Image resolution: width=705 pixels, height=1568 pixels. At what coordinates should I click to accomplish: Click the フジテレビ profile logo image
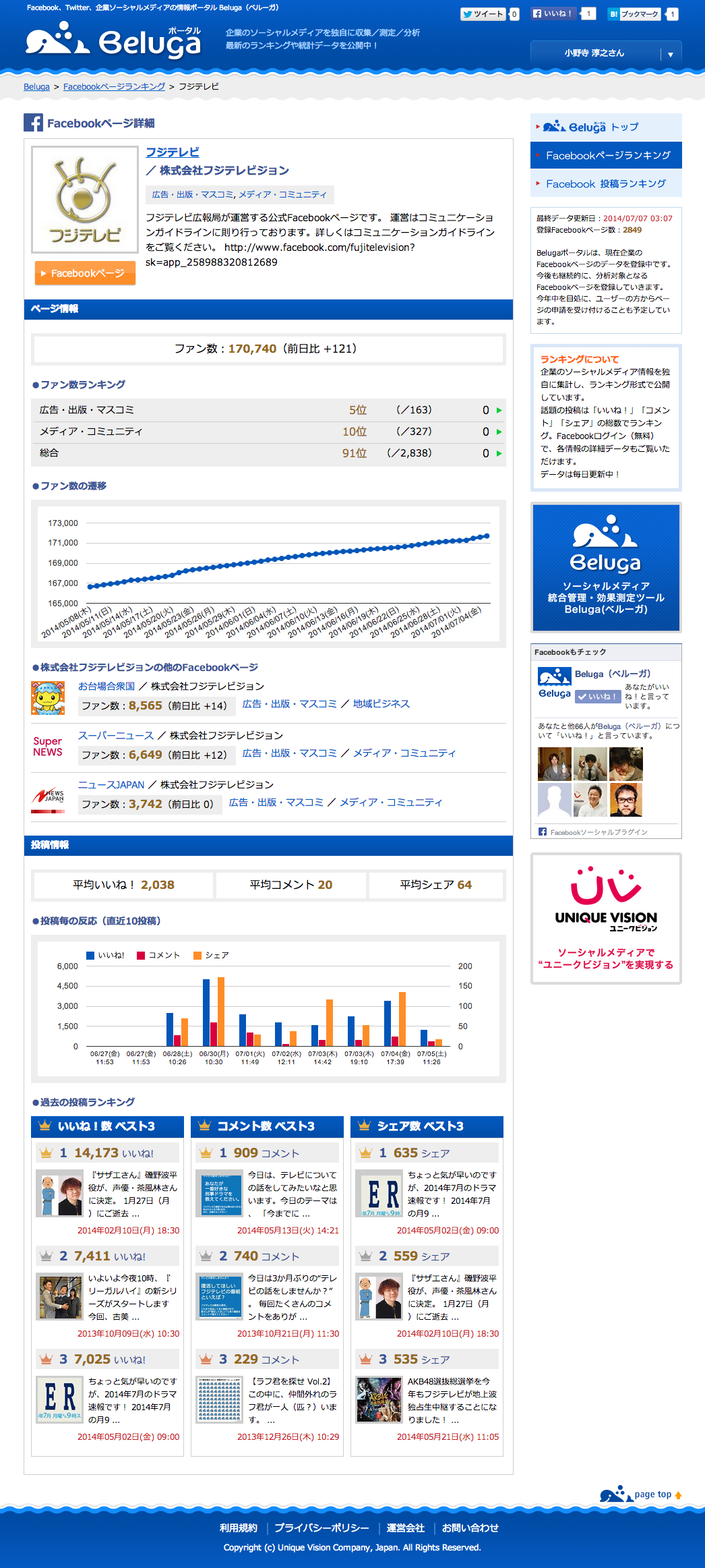(x=84, y=200)
